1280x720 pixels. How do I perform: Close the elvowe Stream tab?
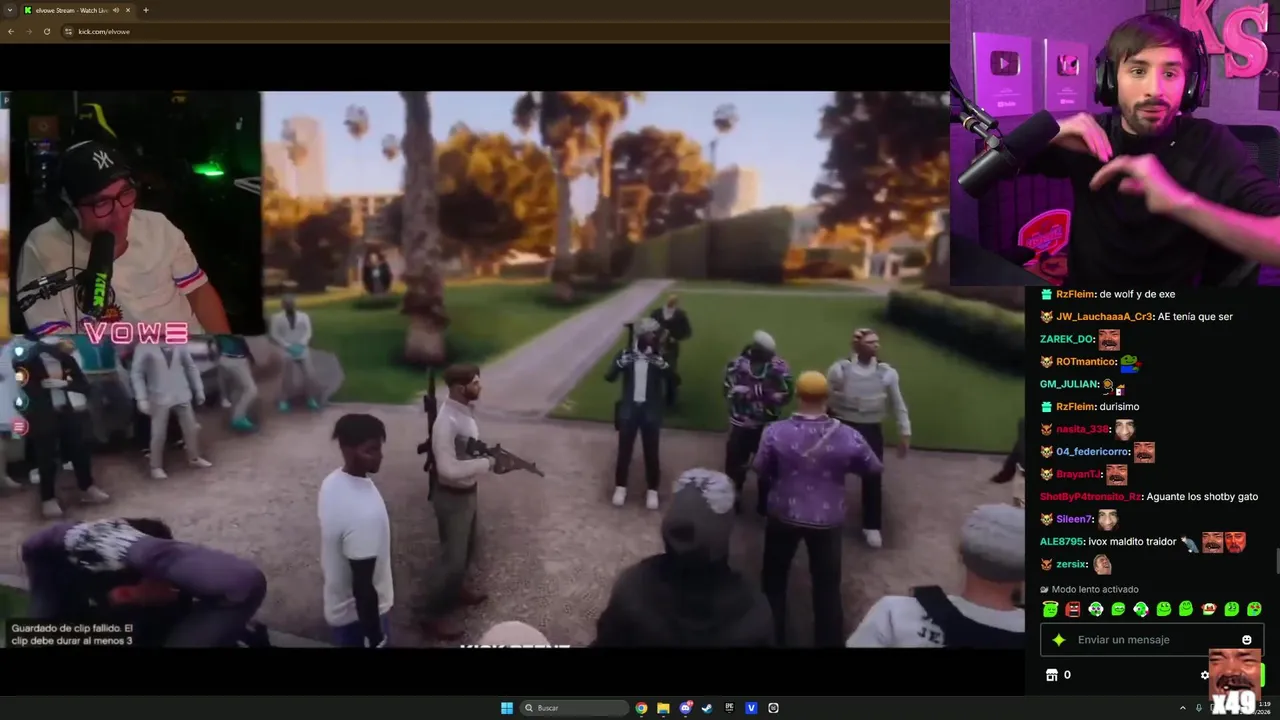[129, 10]
